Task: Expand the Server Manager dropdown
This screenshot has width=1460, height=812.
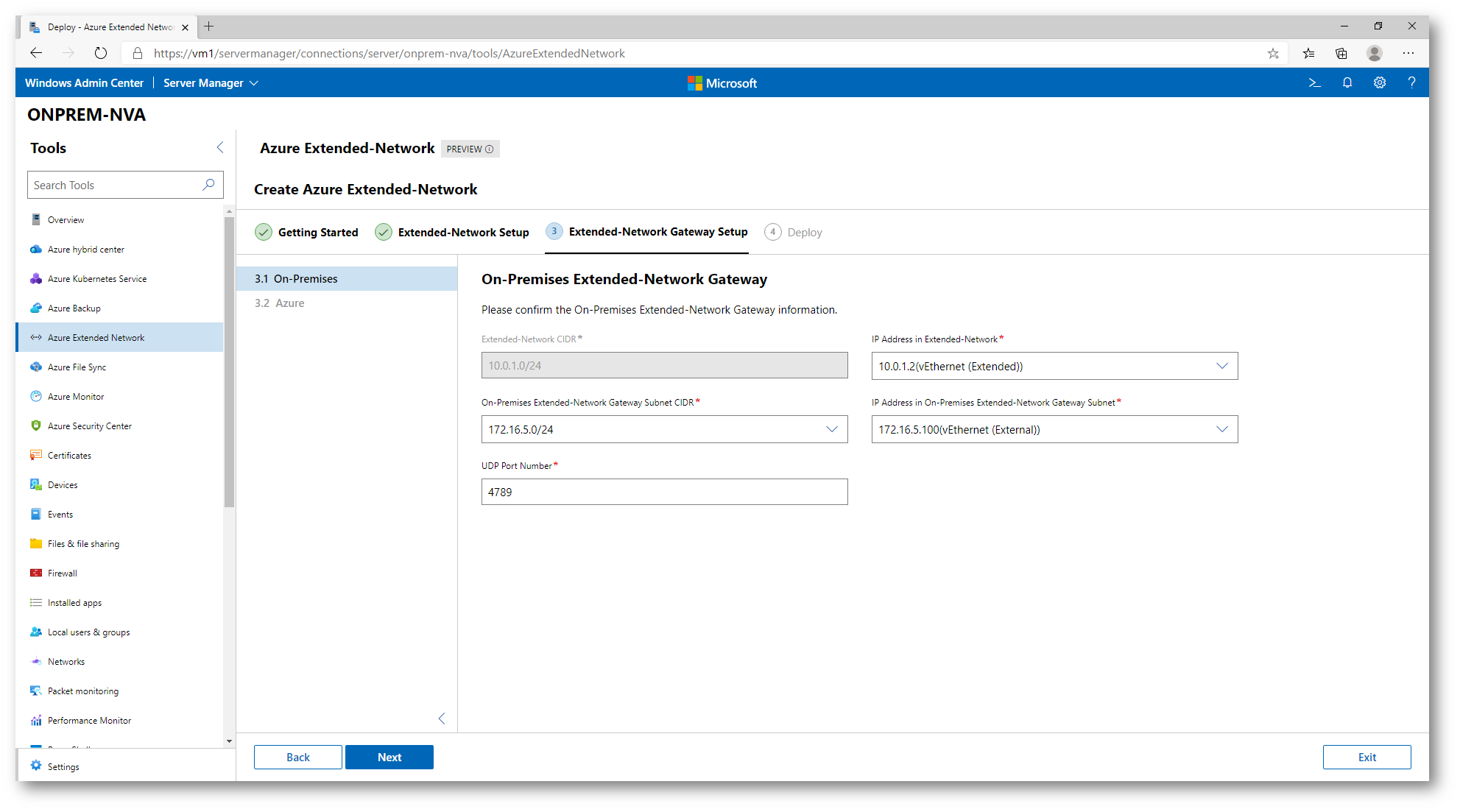Action: pyautogui.click(x=211, y=82)
